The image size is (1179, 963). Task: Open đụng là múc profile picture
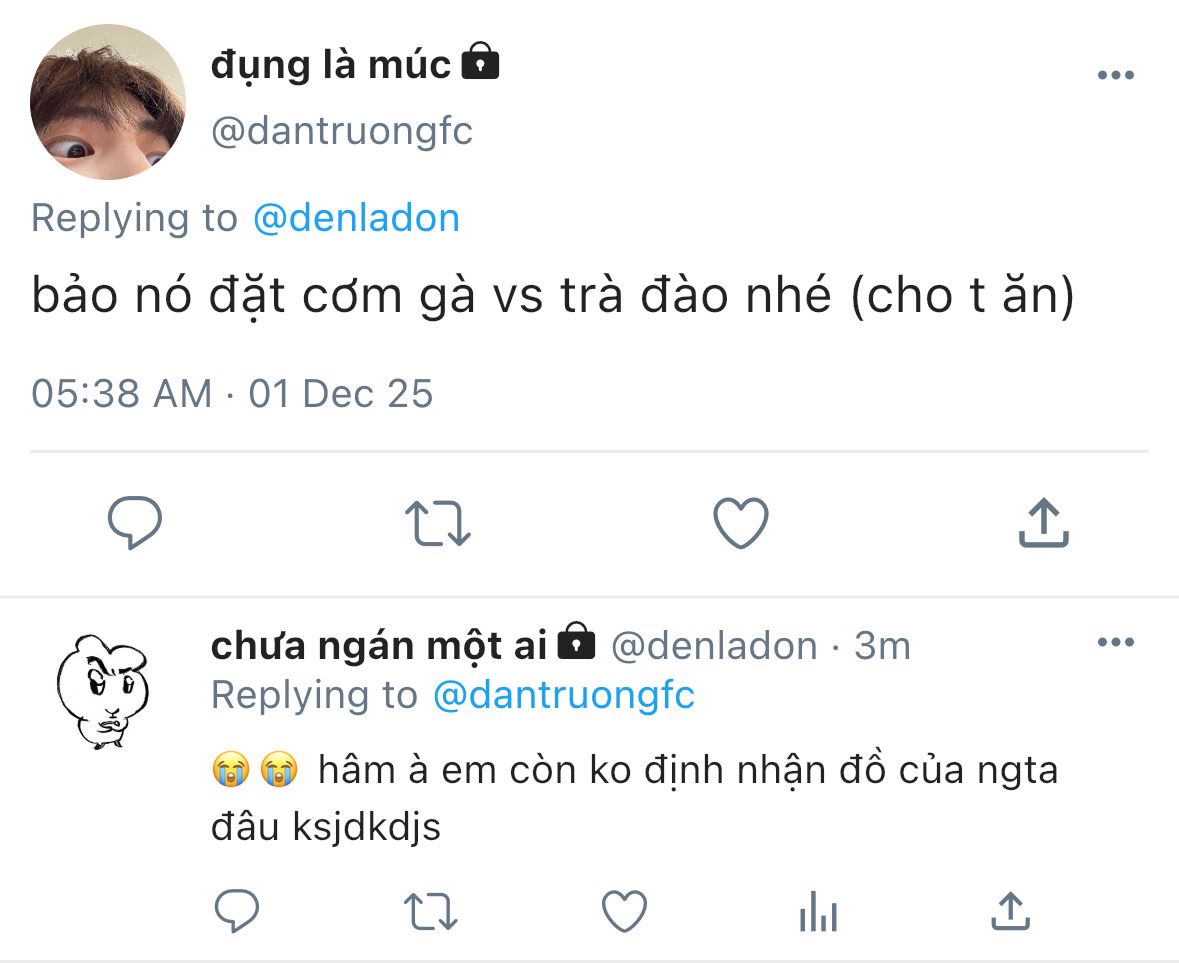[108, 102]
